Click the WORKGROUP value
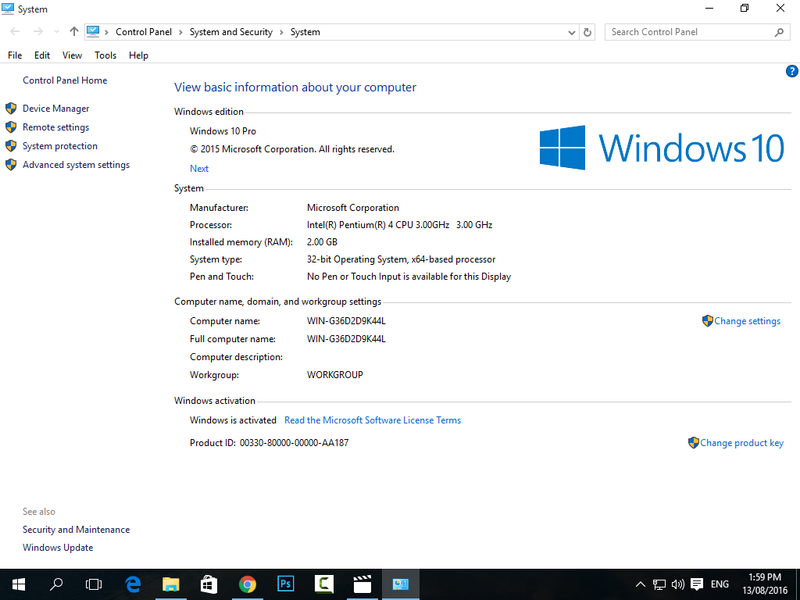The image size is (800, 600). coord(335,374)
